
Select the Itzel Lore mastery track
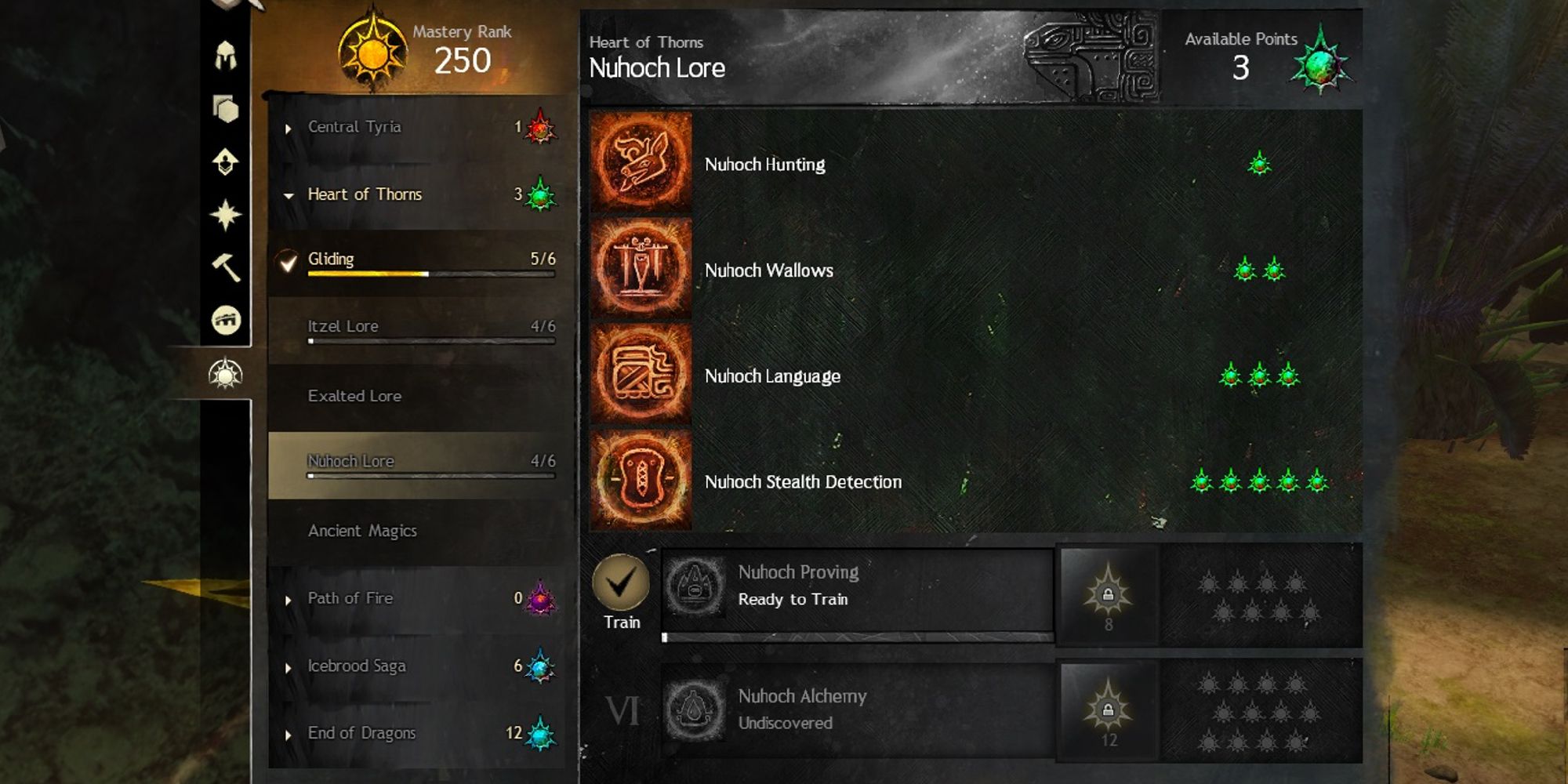[x=417, y=330]
